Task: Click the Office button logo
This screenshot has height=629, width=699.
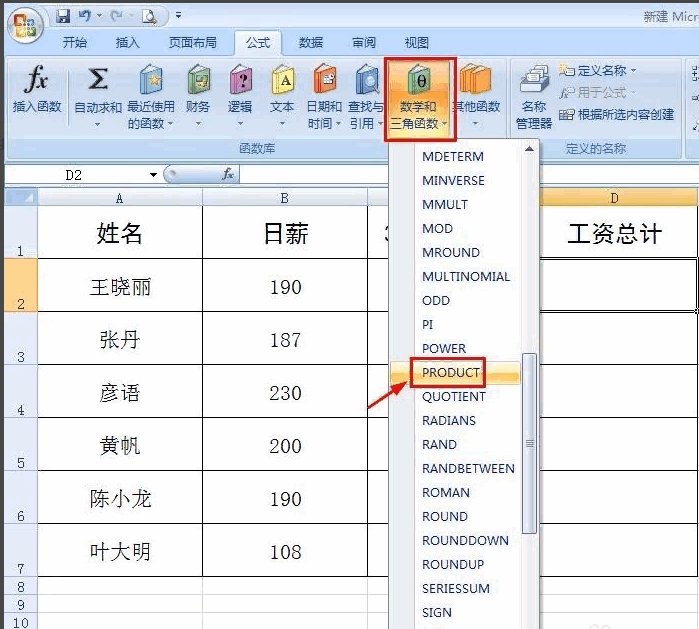Action: 25,25
